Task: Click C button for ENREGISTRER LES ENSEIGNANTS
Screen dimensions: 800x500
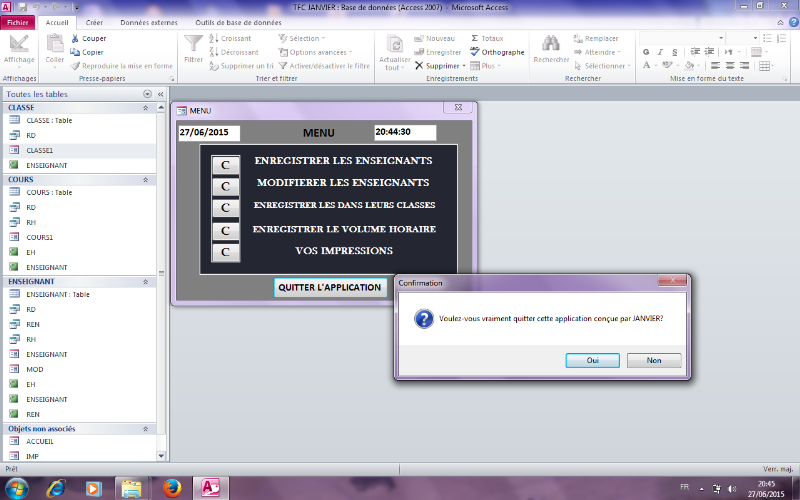Action: pos(225,165)
